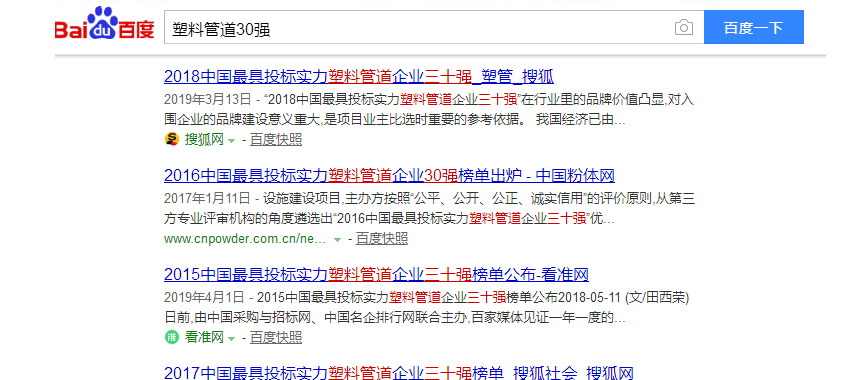Open 百度快照 for the 看准网 result

pos(276,337)
